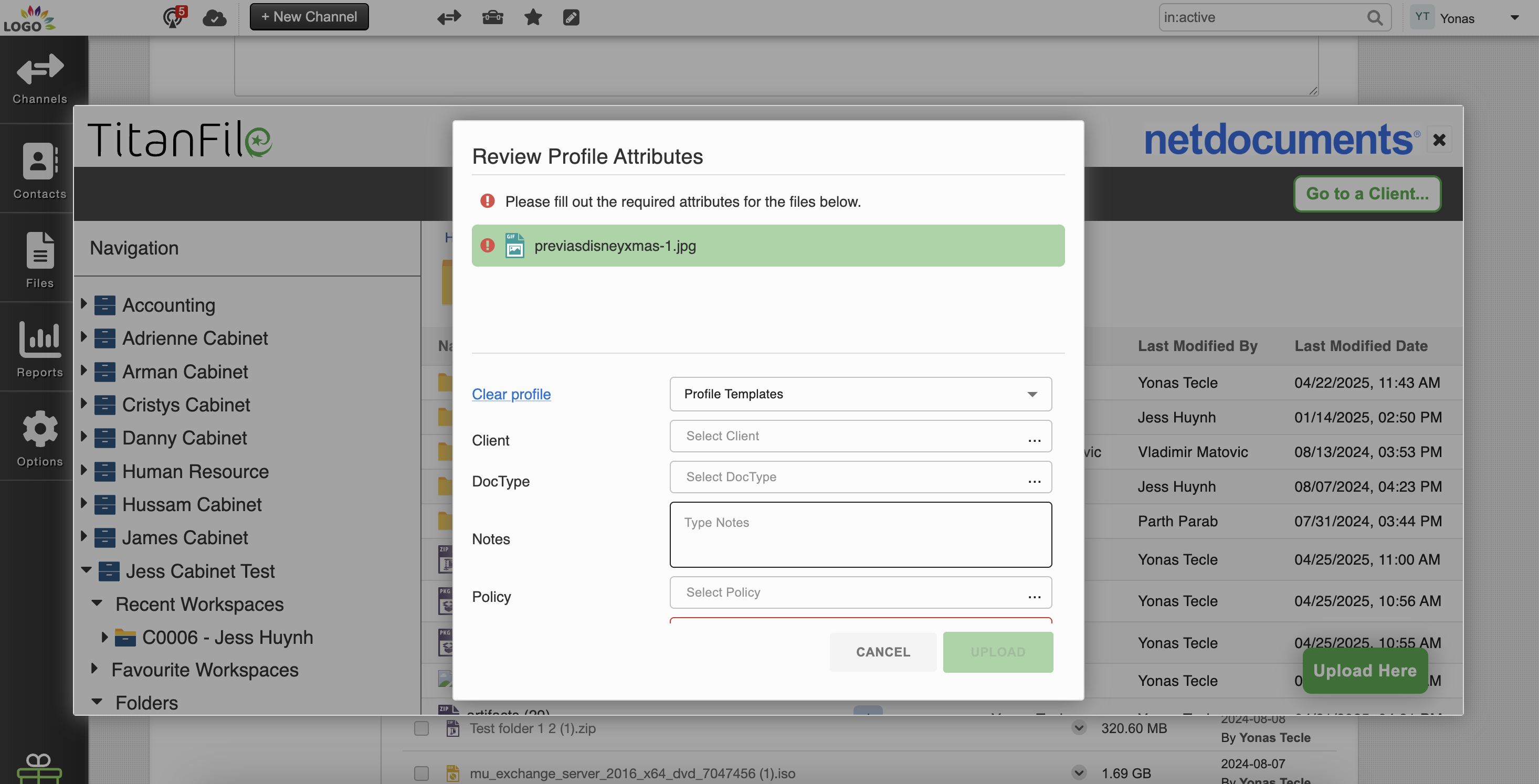
Task: Click the error icon on previasdisneyxmas-1.jpg row
Action: (488, 246)
